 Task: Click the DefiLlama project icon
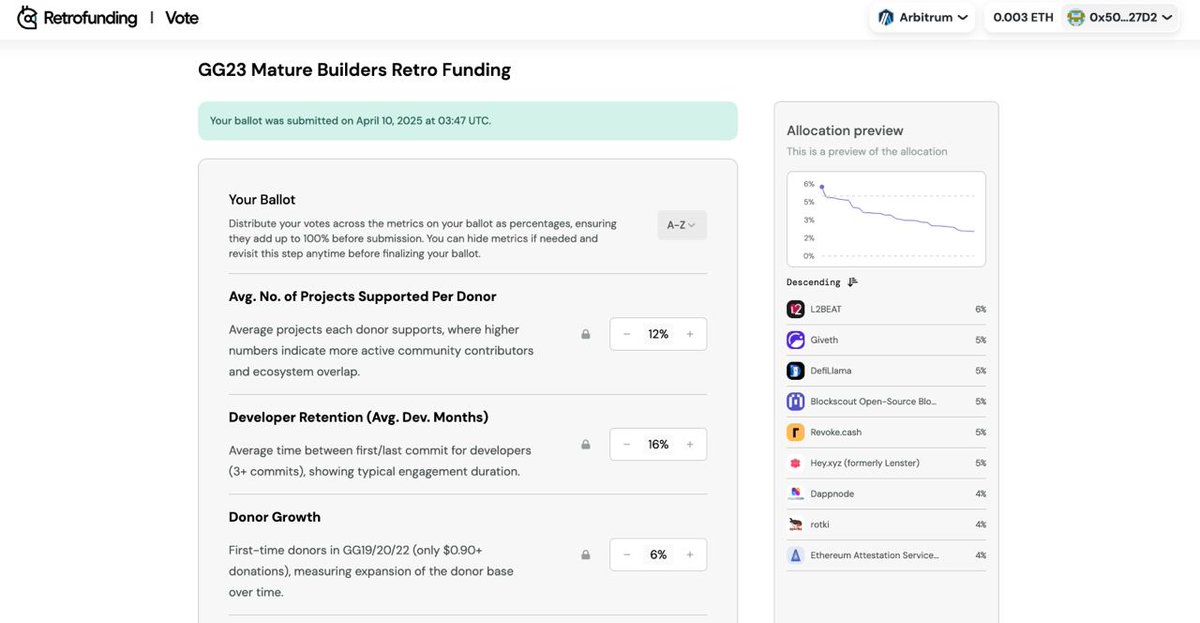pos(796,370)
